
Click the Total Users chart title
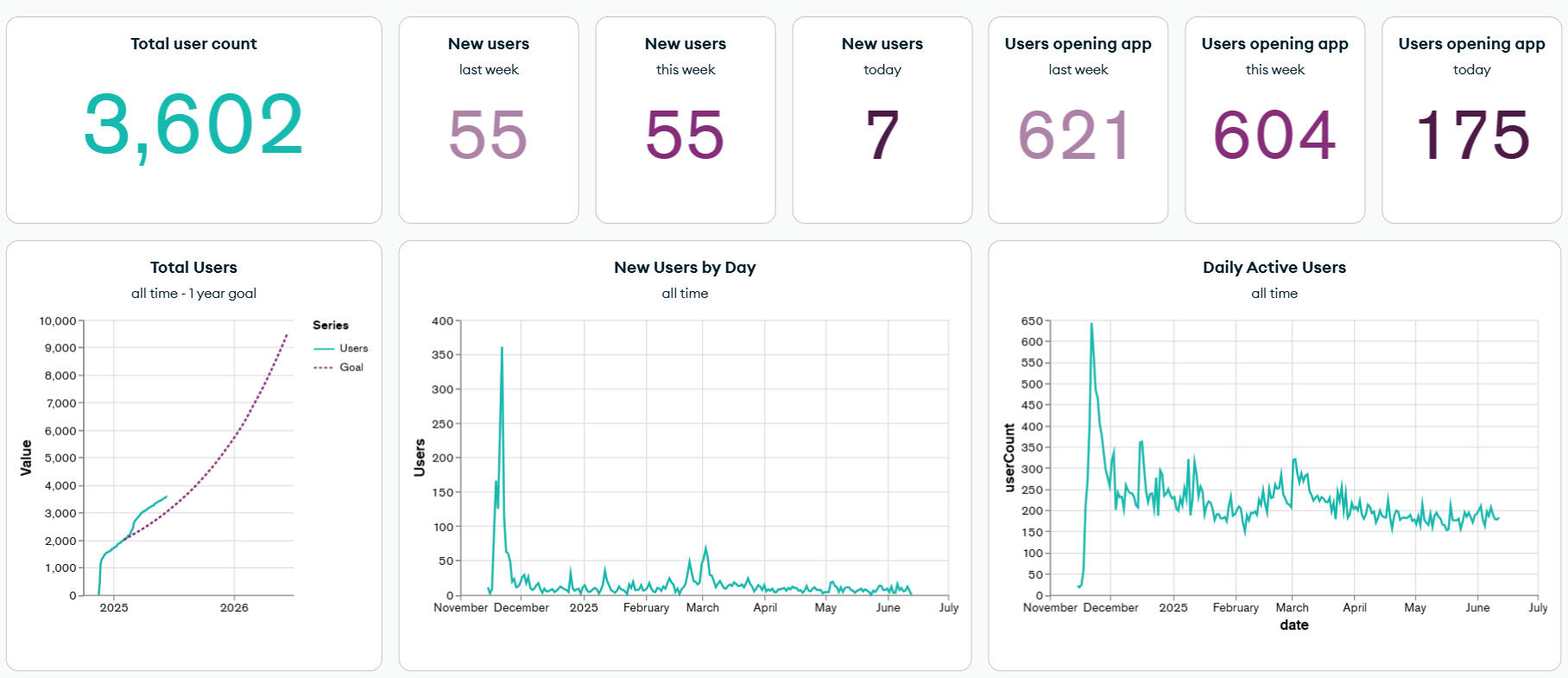click(x=193, y=268)
